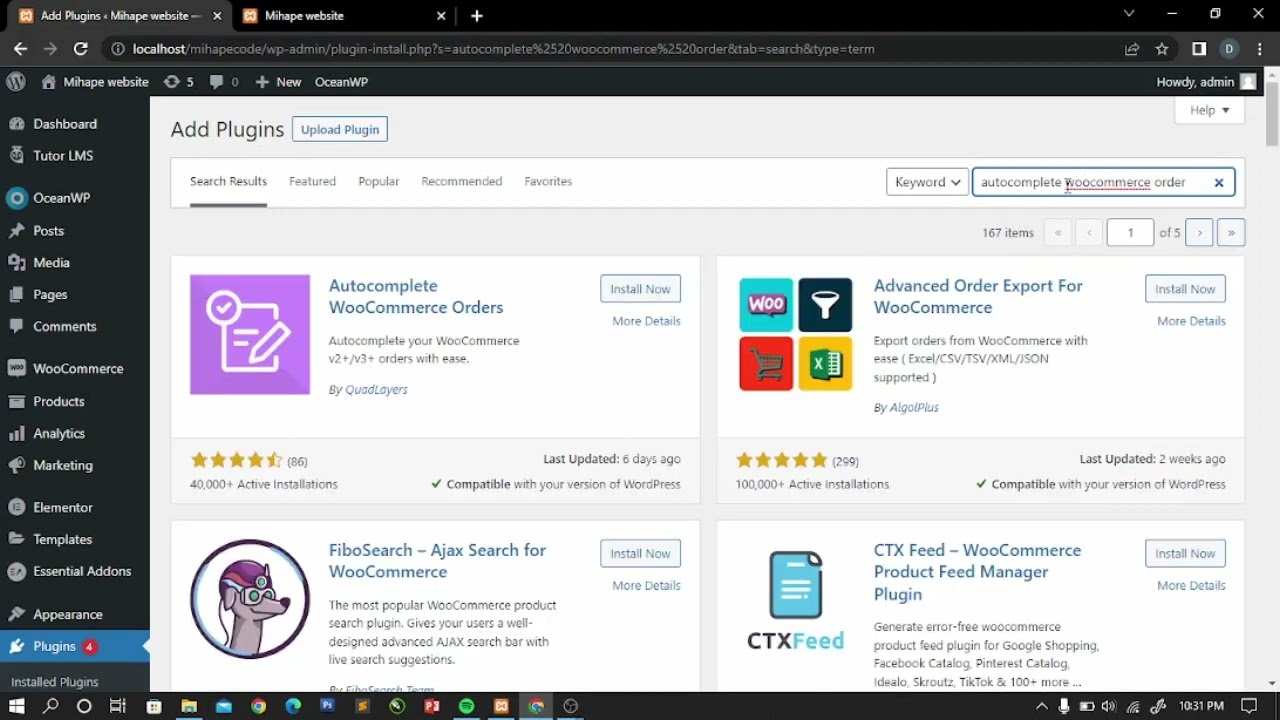Viewport: 1280px width, 720px height.
Task: Open OceanWP in the admin bar
Action: tap(341, 82)
